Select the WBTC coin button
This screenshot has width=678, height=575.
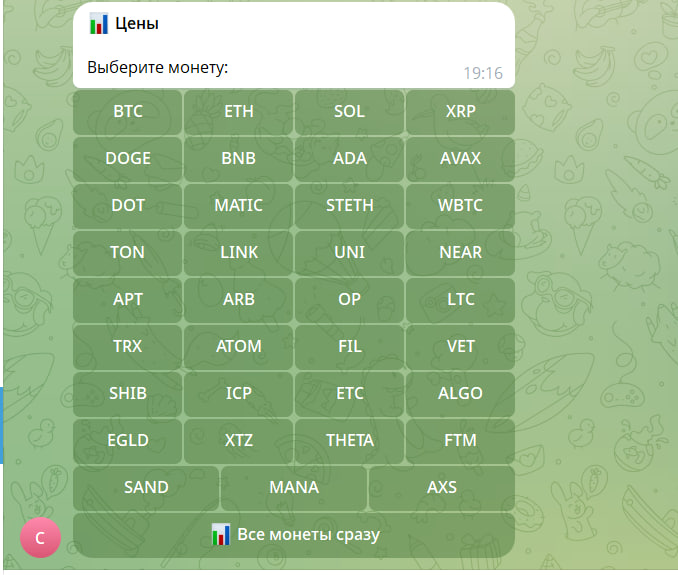pos(461,206)
